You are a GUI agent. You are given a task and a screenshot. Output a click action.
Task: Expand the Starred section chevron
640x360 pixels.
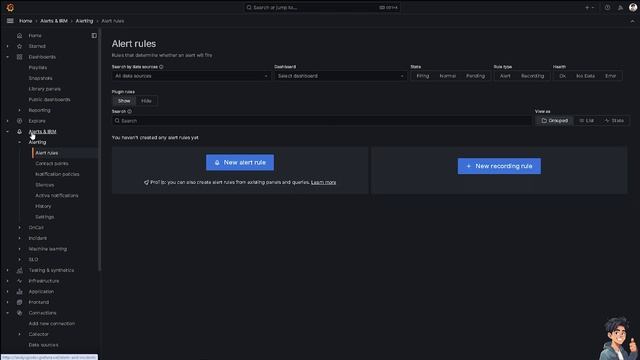7,46
